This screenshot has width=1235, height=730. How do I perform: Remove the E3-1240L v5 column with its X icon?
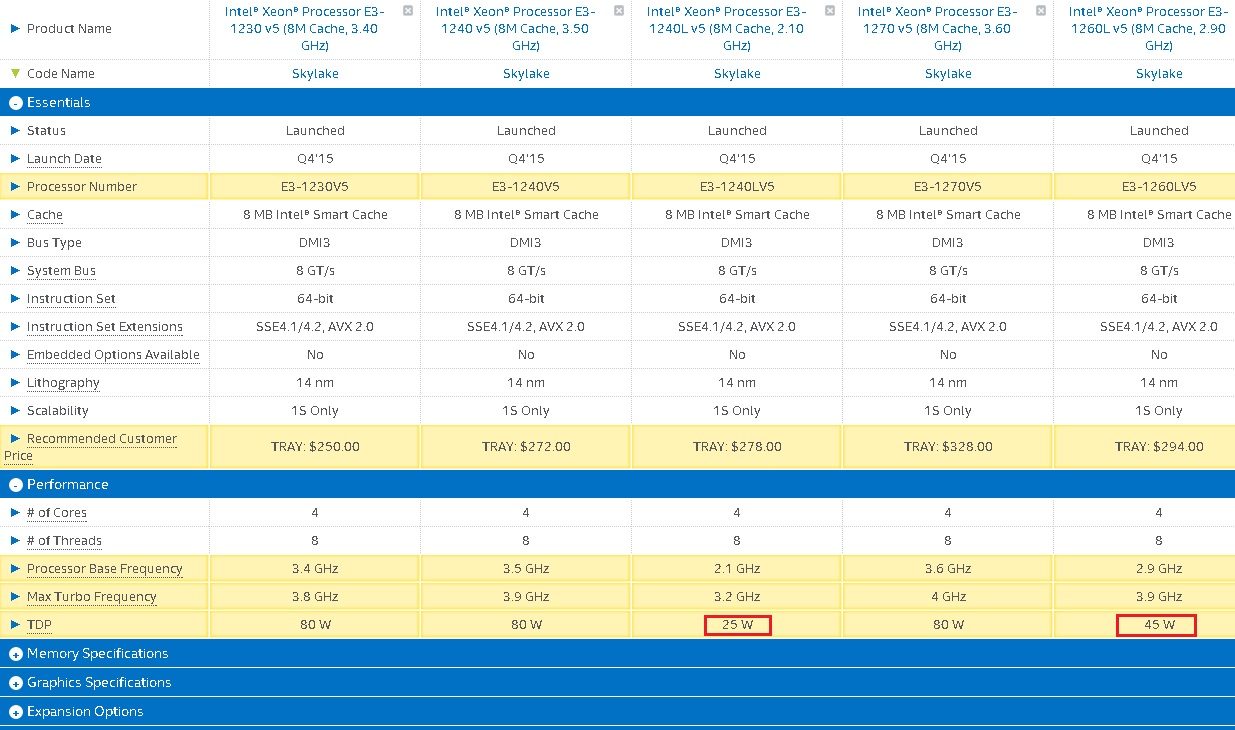830,10
